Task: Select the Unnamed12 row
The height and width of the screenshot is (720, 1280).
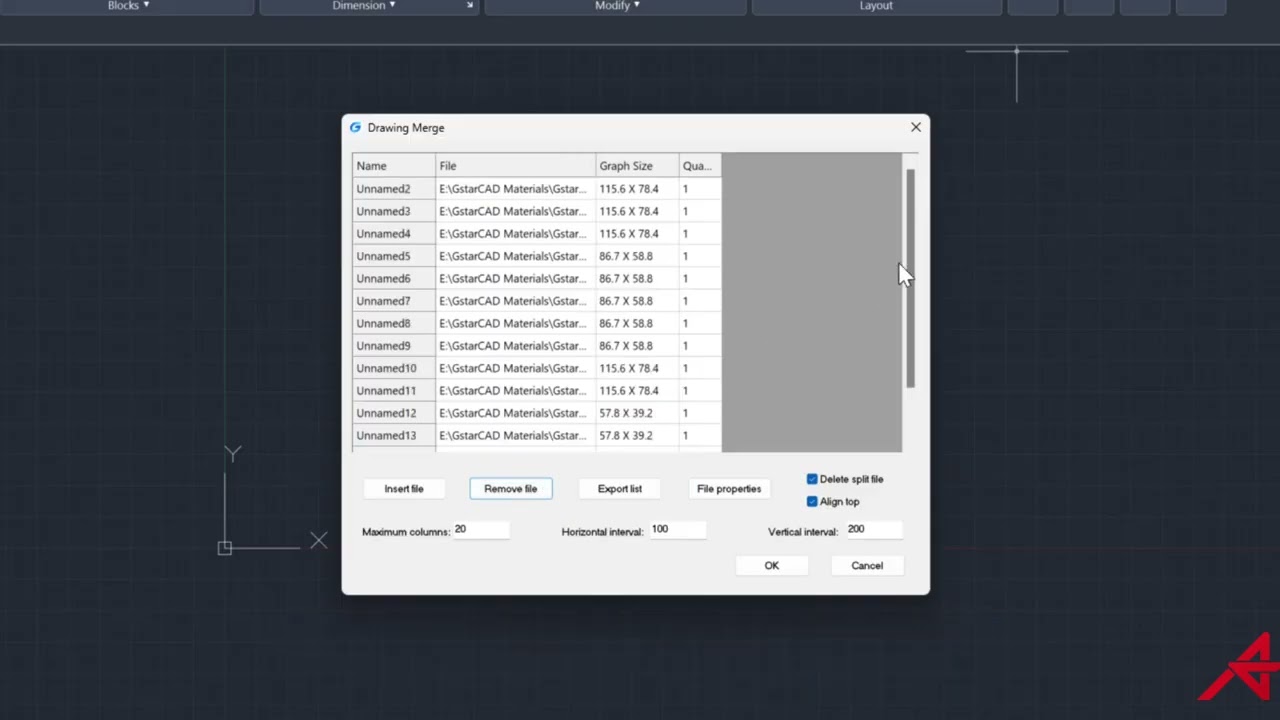Action: 537,413
